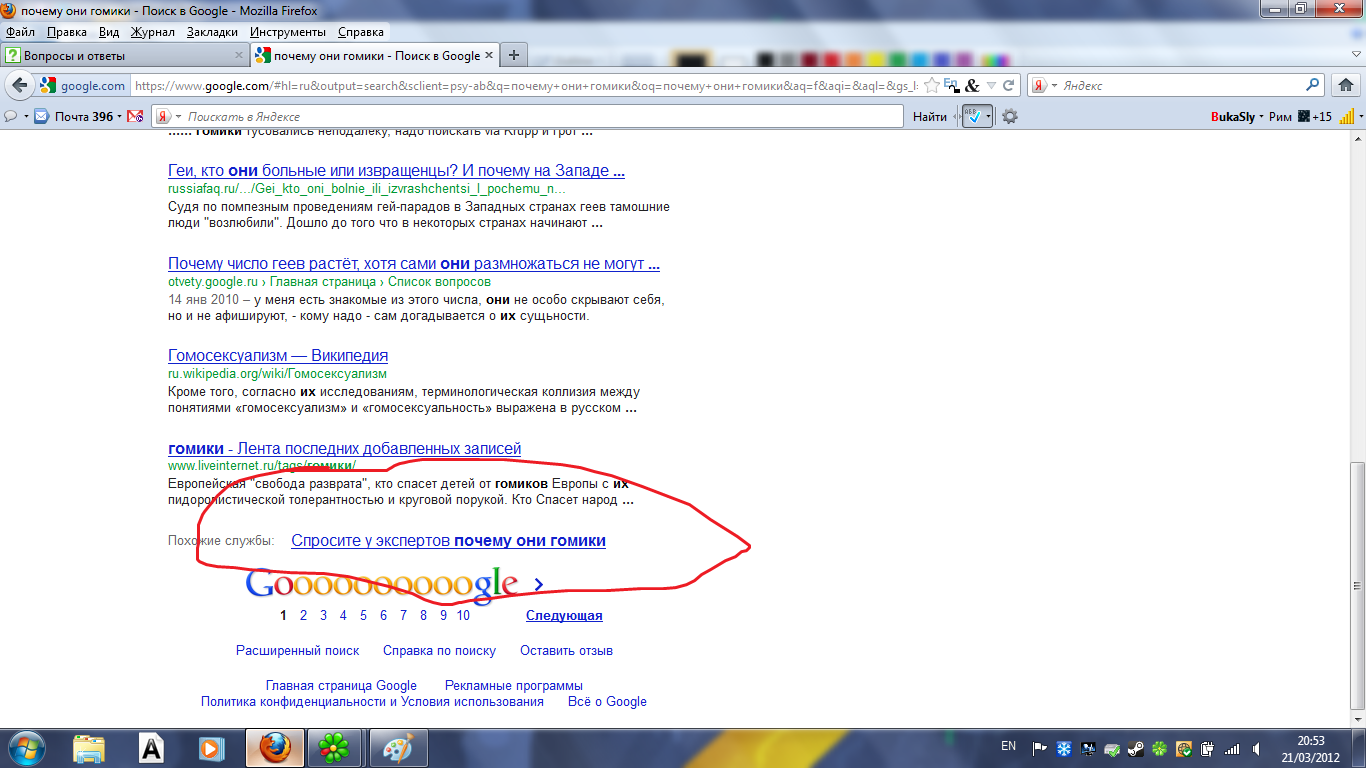Open the Гомосексуализм — Википедия result
The width and height of the screenshot is (1366, 768).
[278, 356]
